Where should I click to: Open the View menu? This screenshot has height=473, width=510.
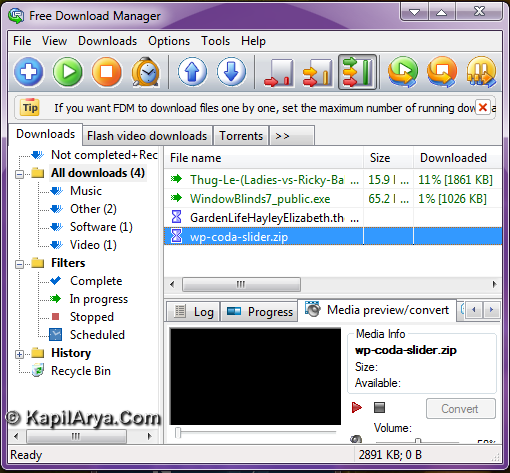coord(54,41)
